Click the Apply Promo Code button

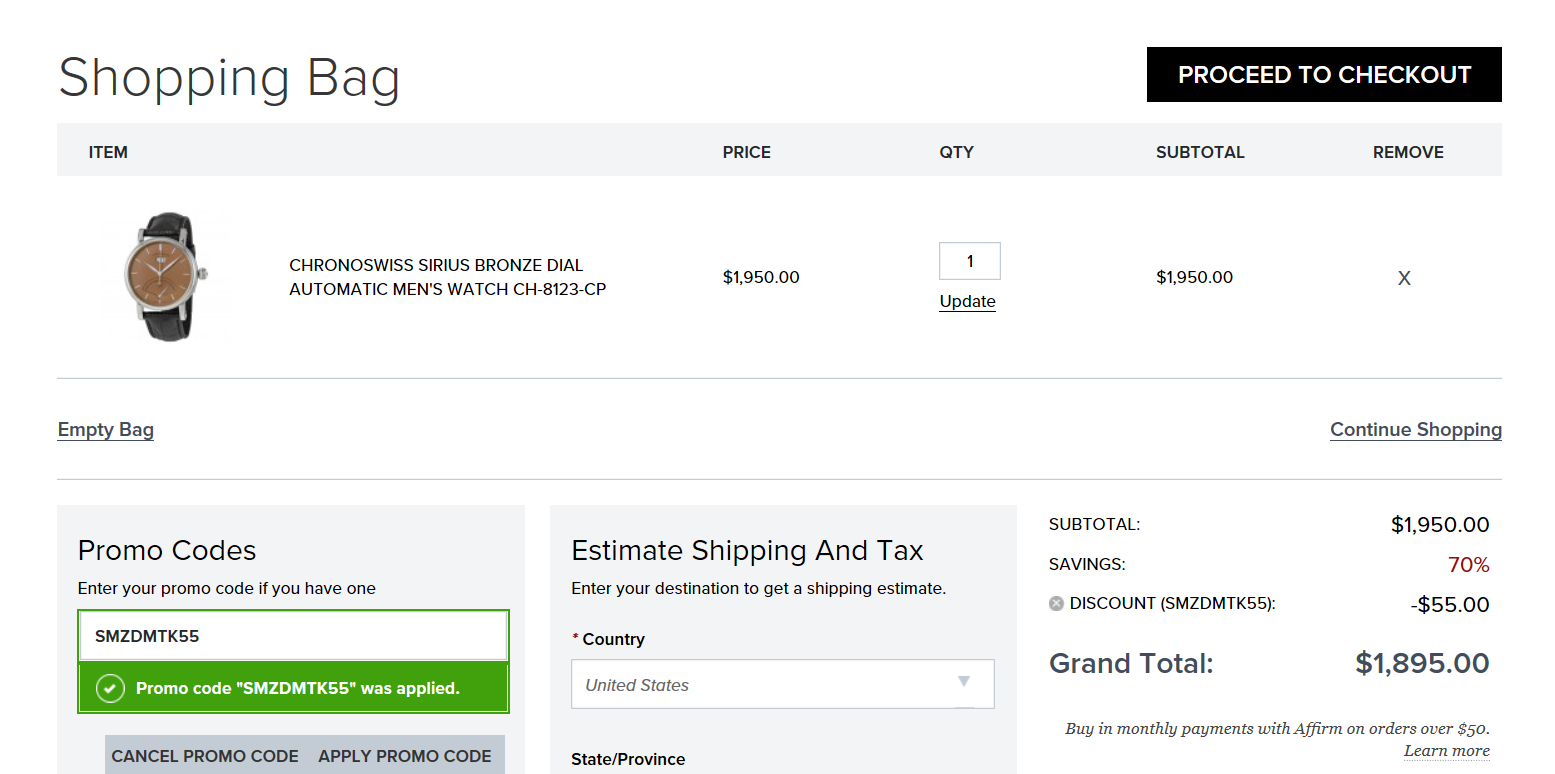point(405,756)
